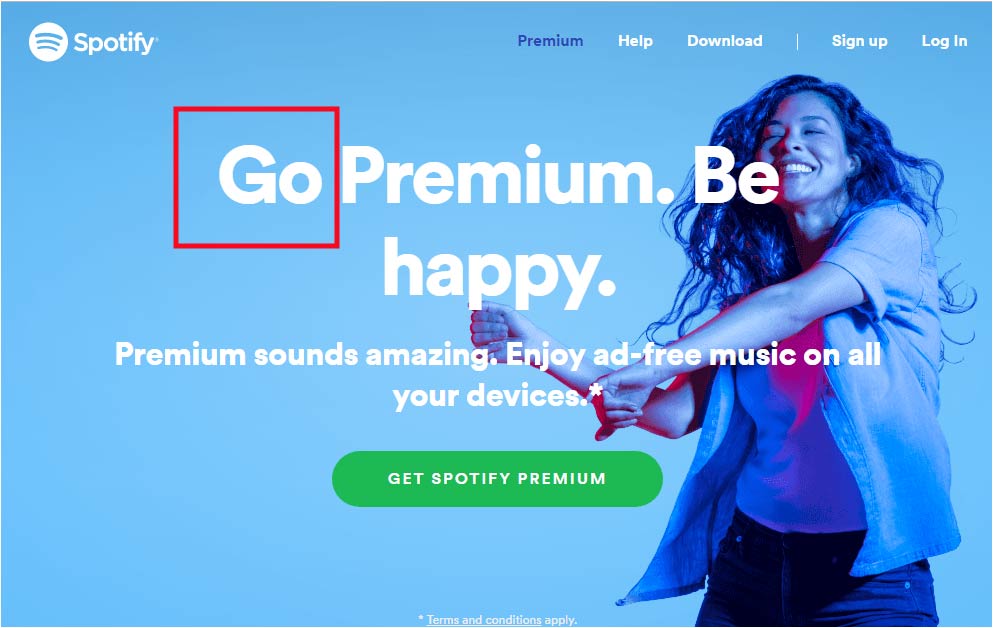Open the Terms and conditions link
Viewport: 993px width, 628px height.
tap(484, 620)
